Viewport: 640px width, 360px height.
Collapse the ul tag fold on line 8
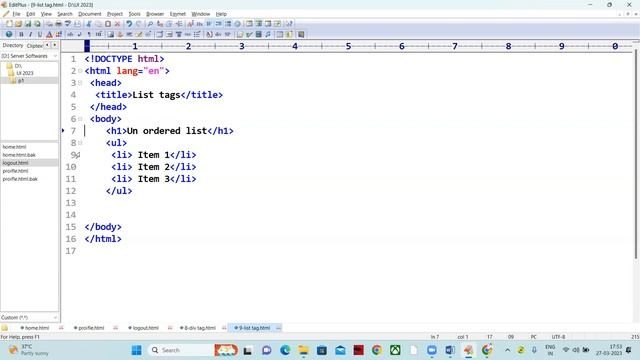pyautogui.click(x=80, y=143)
